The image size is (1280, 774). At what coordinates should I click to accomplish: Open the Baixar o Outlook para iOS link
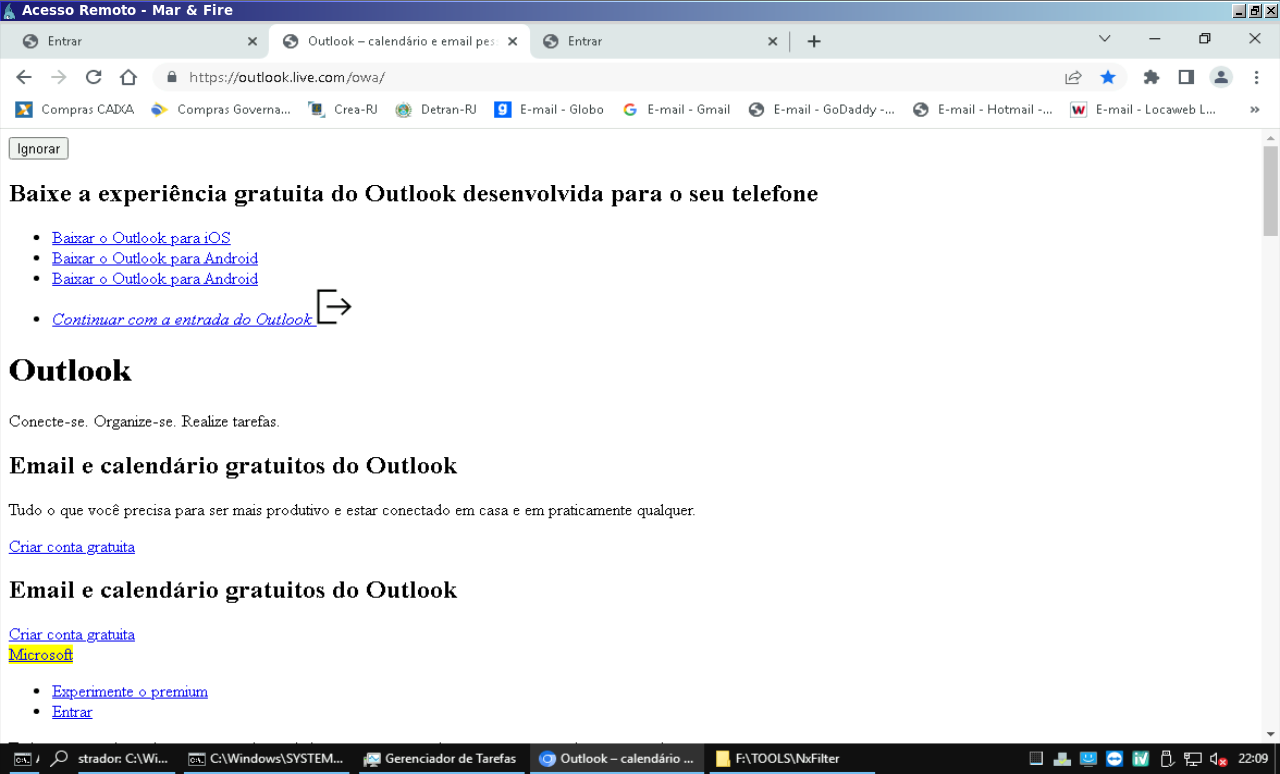141,238
